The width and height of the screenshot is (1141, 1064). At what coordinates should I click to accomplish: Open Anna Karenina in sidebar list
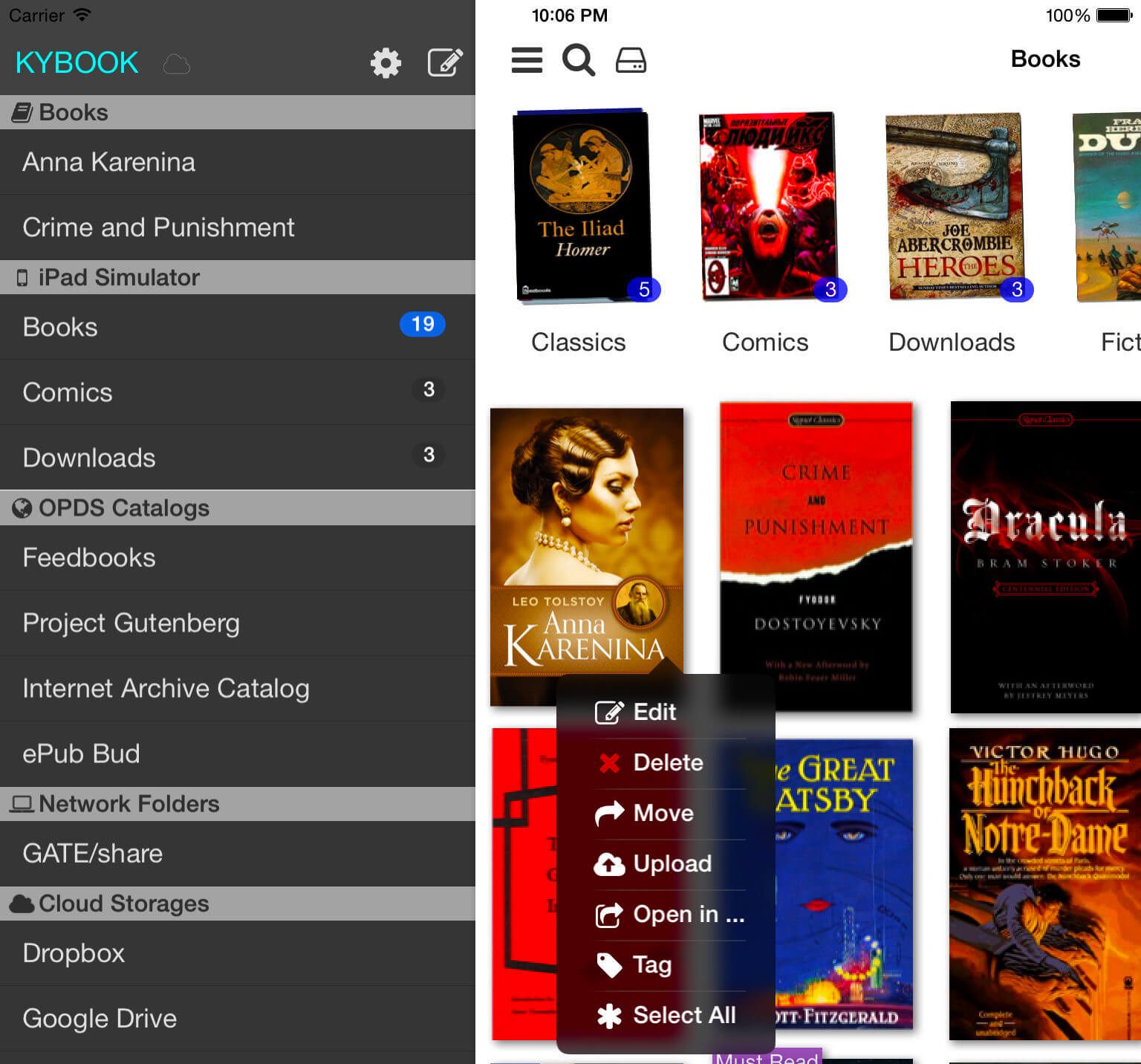(x=238, y=162)
